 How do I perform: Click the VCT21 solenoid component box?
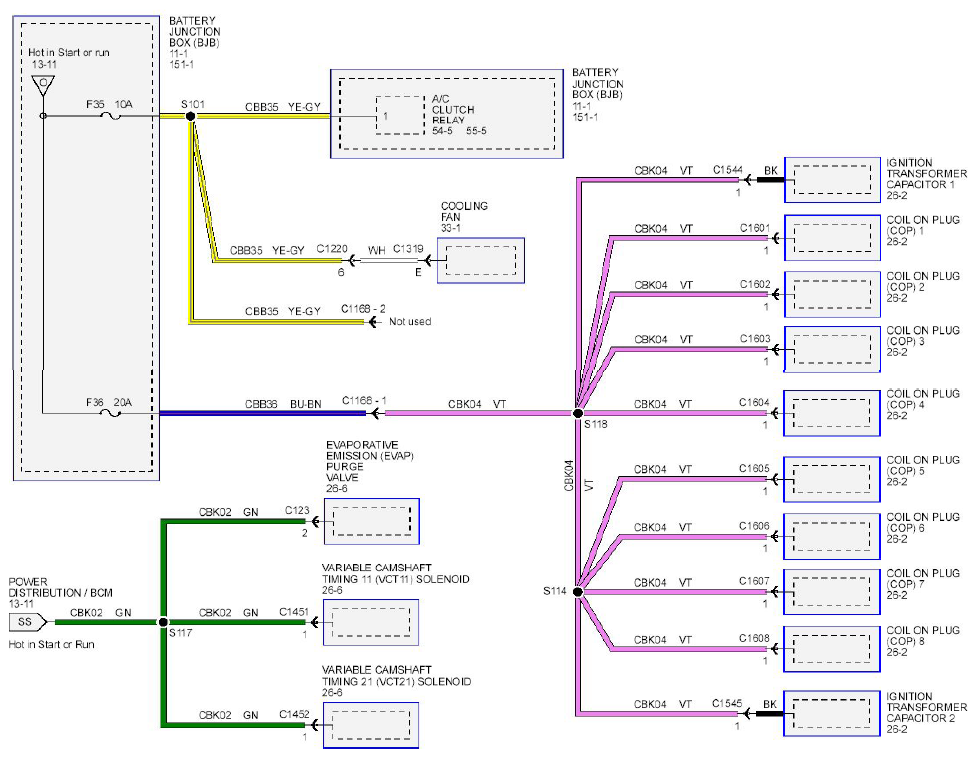point(371,726)
